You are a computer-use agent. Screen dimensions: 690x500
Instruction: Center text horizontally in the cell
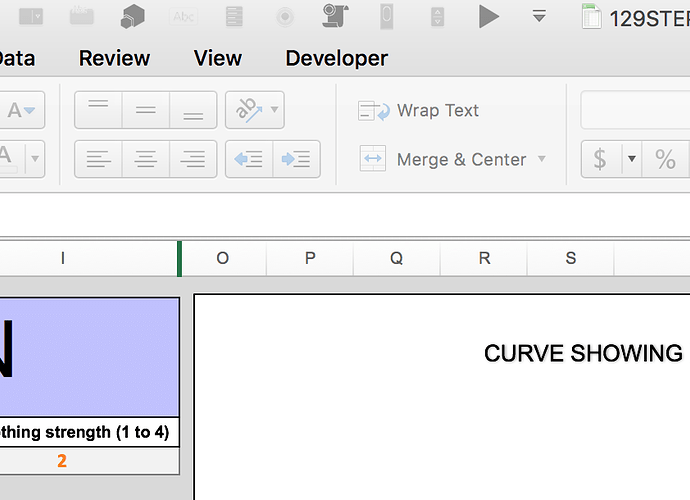pos(146,159)
